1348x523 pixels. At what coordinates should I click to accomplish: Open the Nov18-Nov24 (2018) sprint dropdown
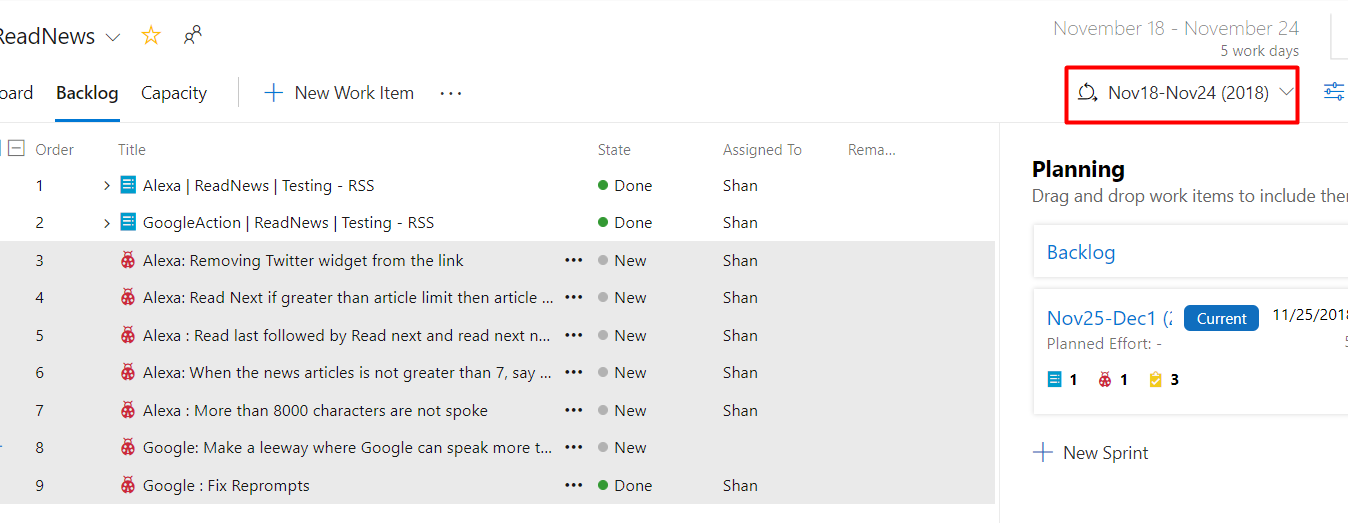[x=1184, y=93]
